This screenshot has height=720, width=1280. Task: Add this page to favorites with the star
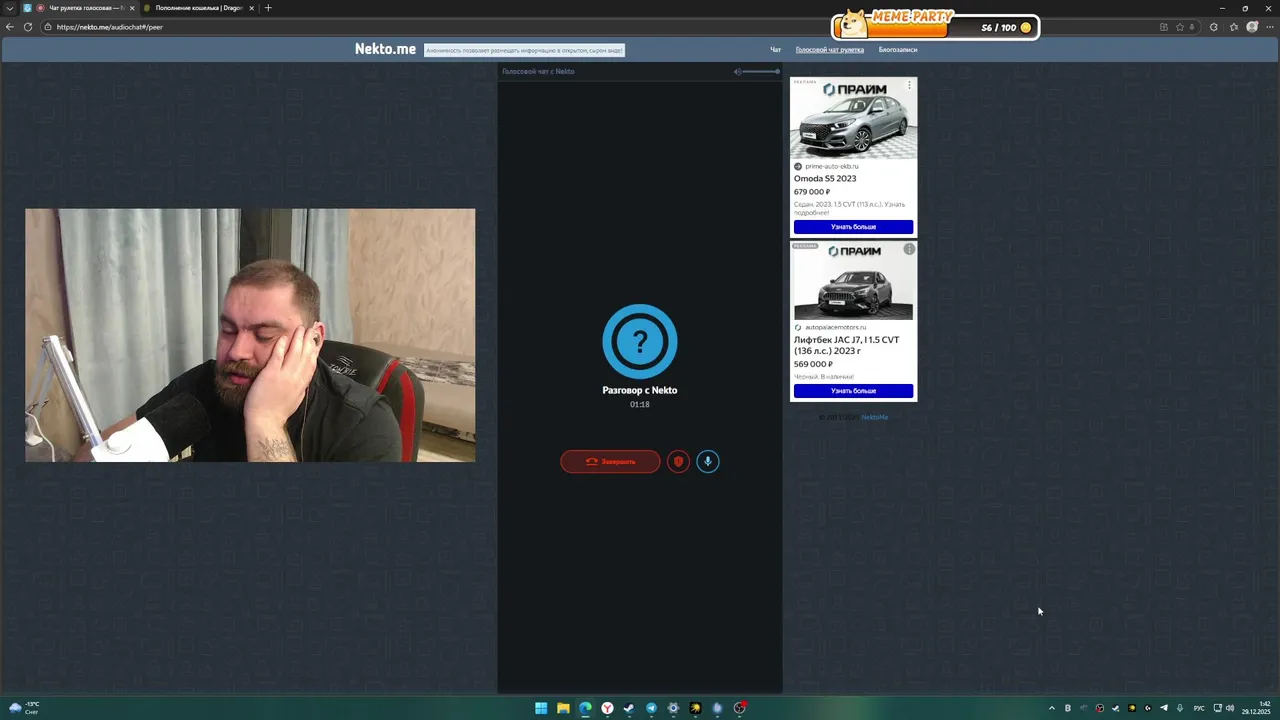pyautogui.click(x=1180, y=27)
